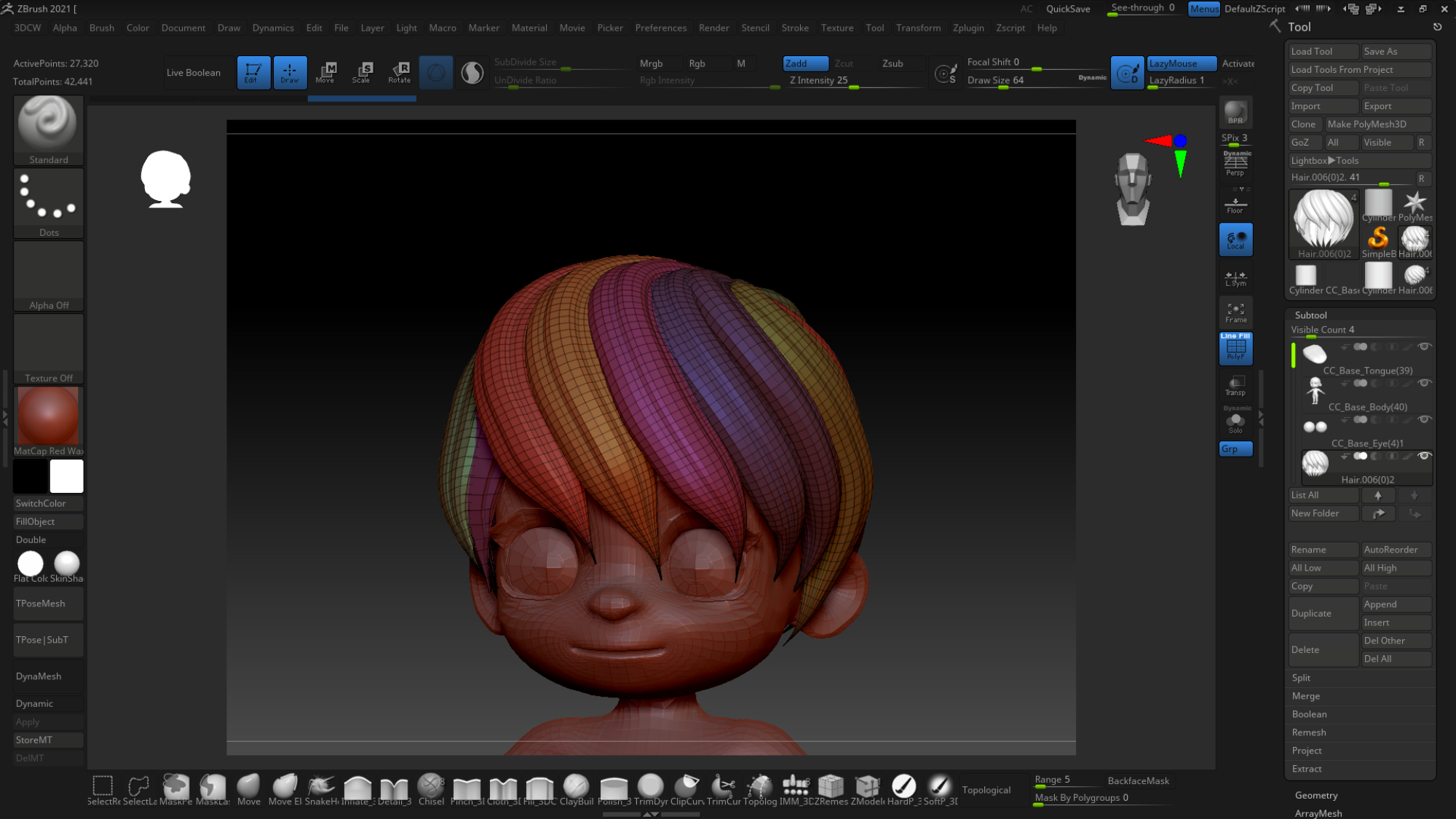The width and height of the screenshot is (1456, 819).
Task: Open the Dots stroke picker
Action: (48, 202)
